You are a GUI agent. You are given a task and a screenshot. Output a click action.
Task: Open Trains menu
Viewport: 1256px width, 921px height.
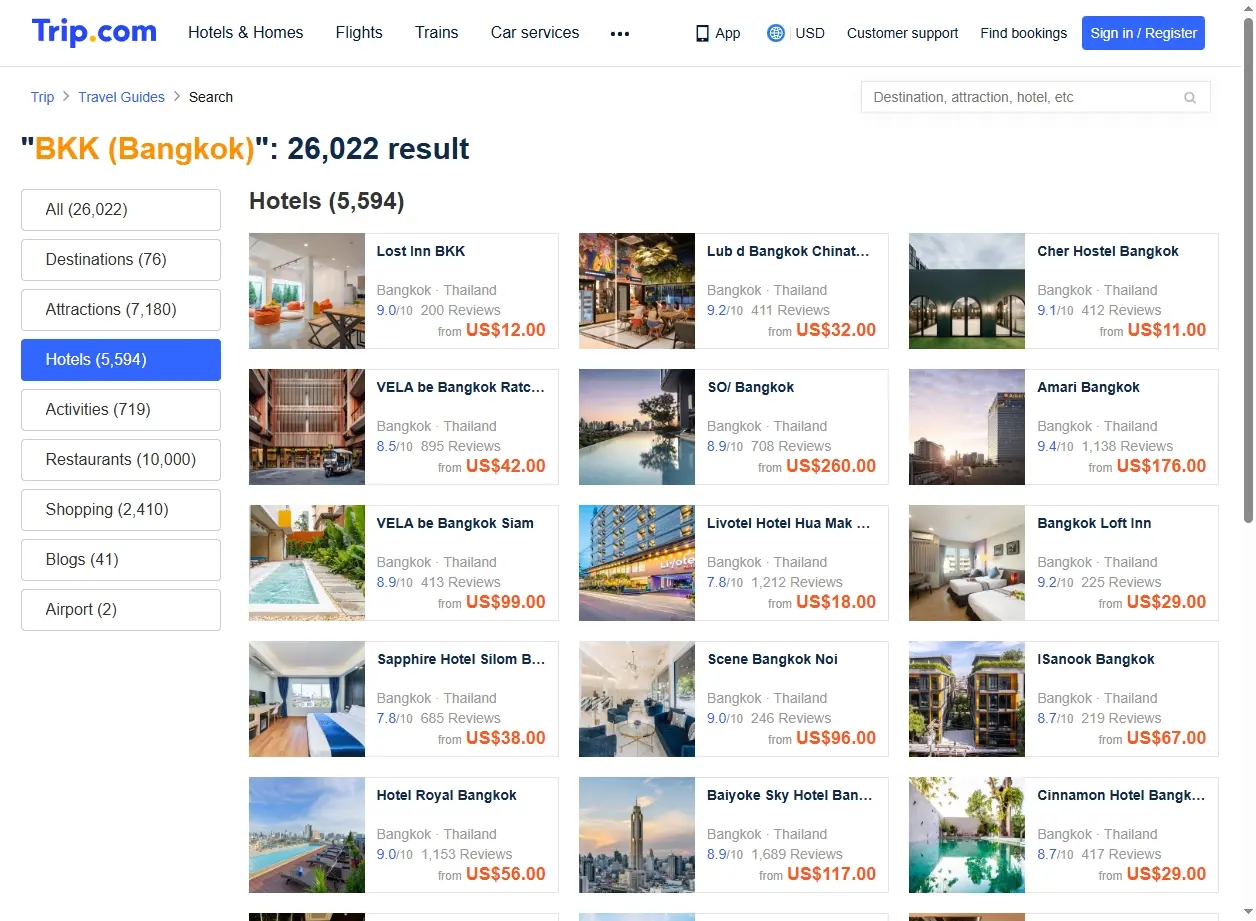coord(437,32)
